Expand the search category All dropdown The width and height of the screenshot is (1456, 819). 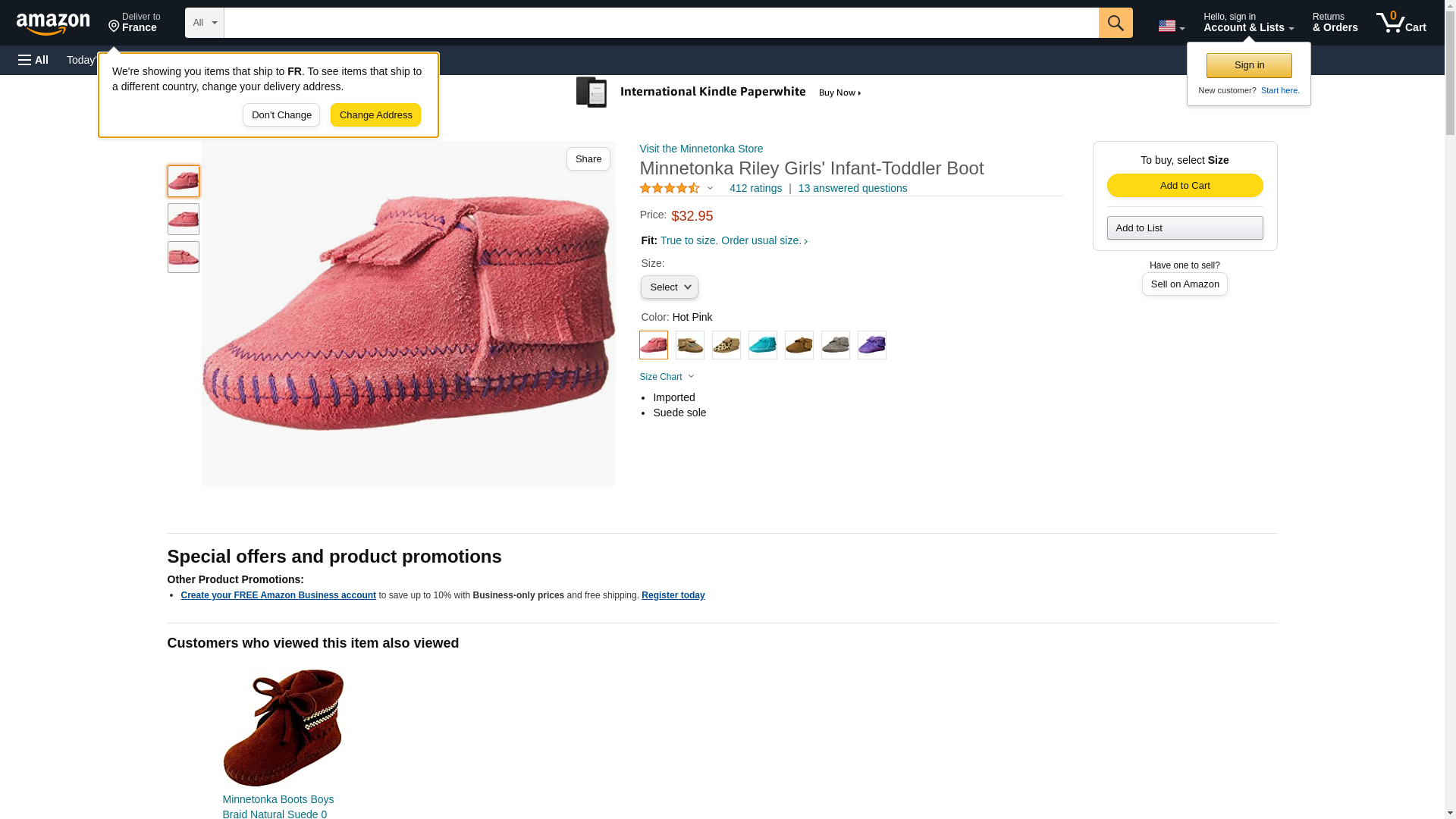pyautogui.click(x=204, y=23)
